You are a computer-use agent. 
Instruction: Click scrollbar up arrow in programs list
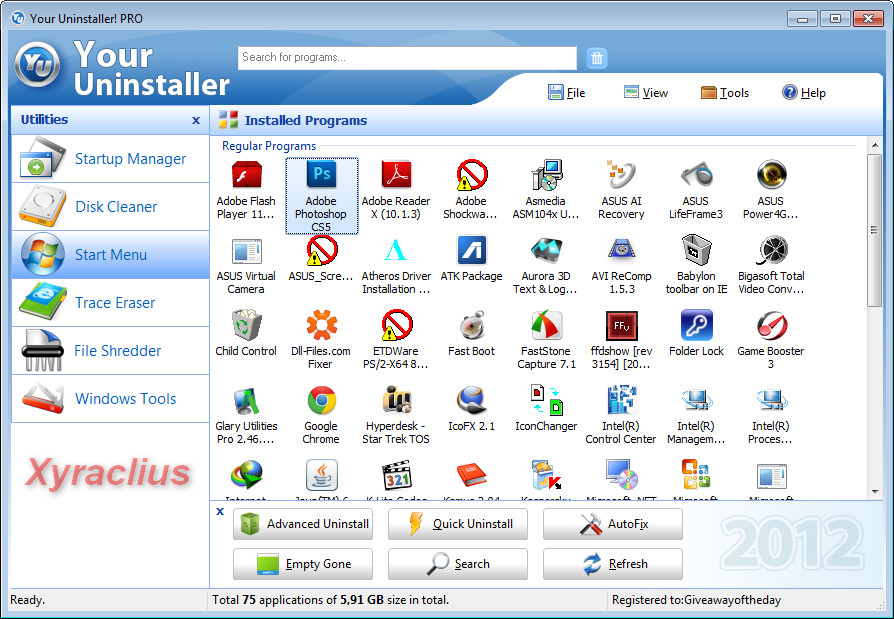click(x=875, y=145)
